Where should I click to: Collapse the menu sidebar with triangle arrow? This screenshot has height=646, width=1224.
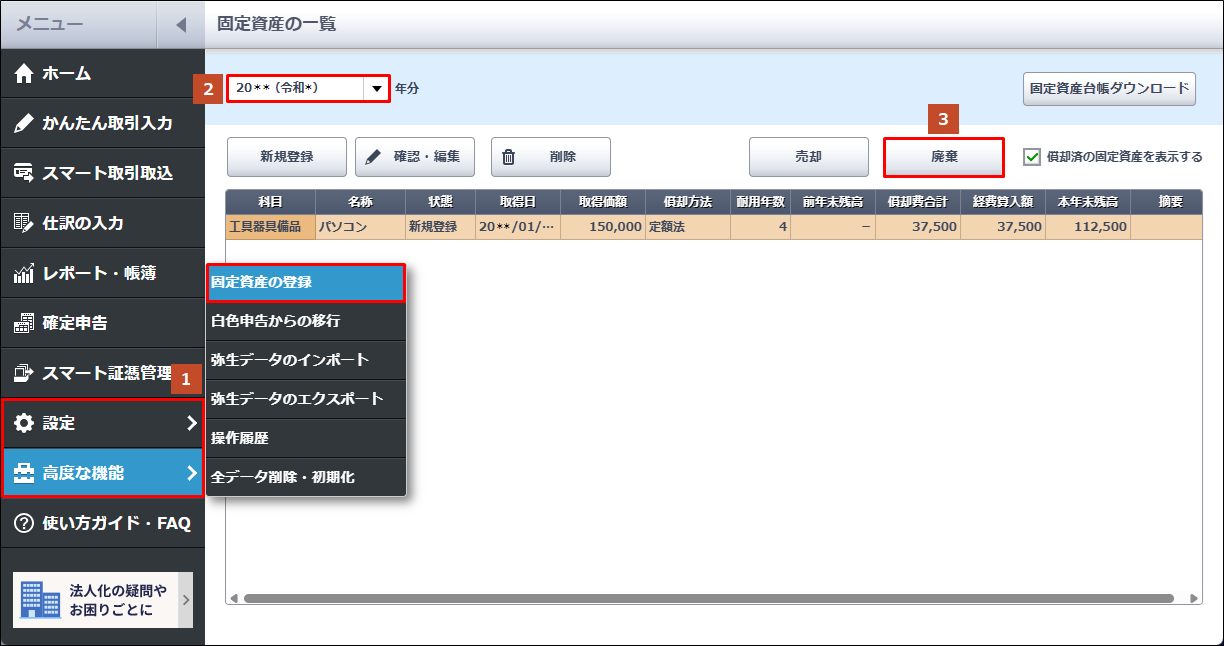[x=180, y=25]
